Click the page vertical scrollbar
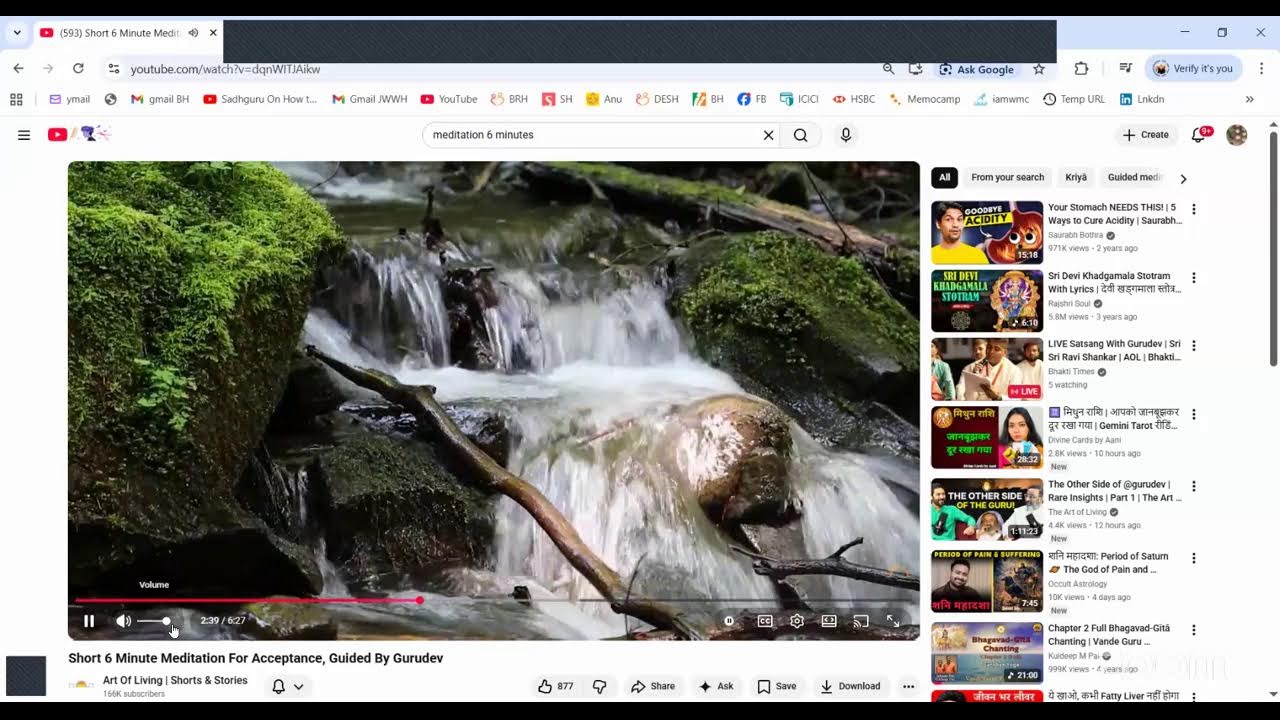 1273,247
